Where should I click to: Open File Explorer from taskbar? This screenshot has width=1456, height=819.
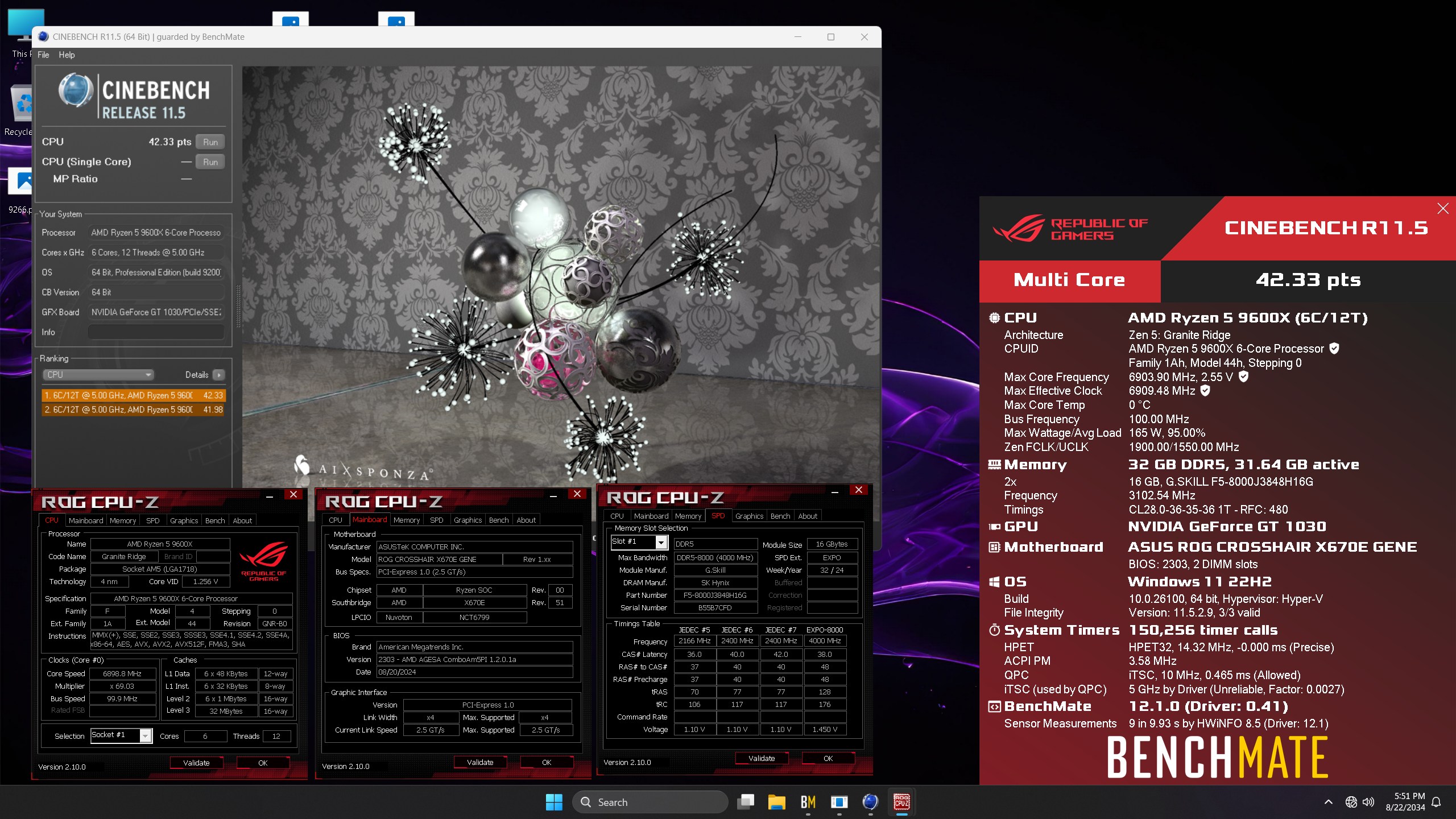[776, 802]
